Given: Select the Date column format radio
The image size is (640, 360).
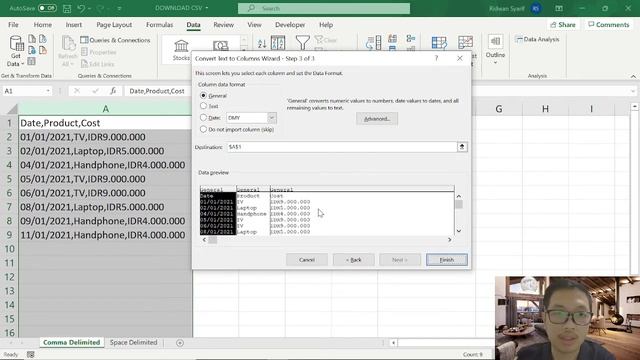Looking at the screenshot, I should click(203, 118).
